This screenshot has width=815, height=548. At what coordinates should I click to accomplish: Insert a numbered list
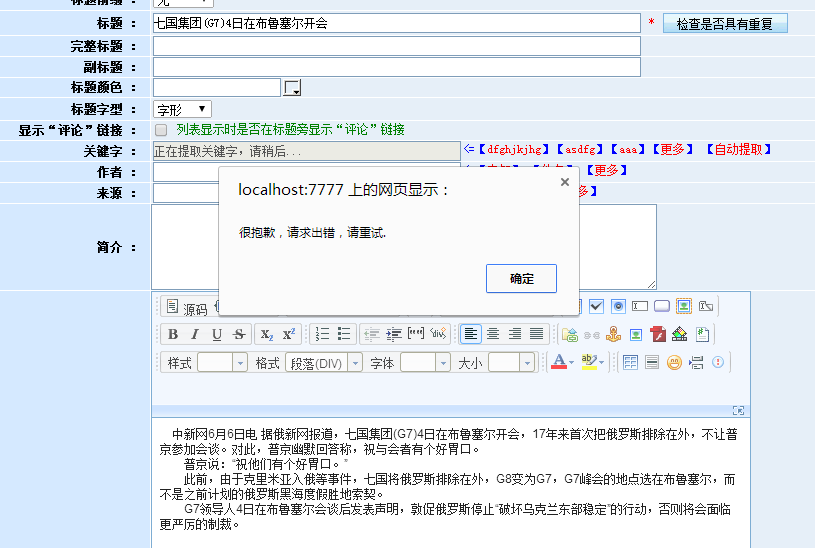(x=322, y=334)
